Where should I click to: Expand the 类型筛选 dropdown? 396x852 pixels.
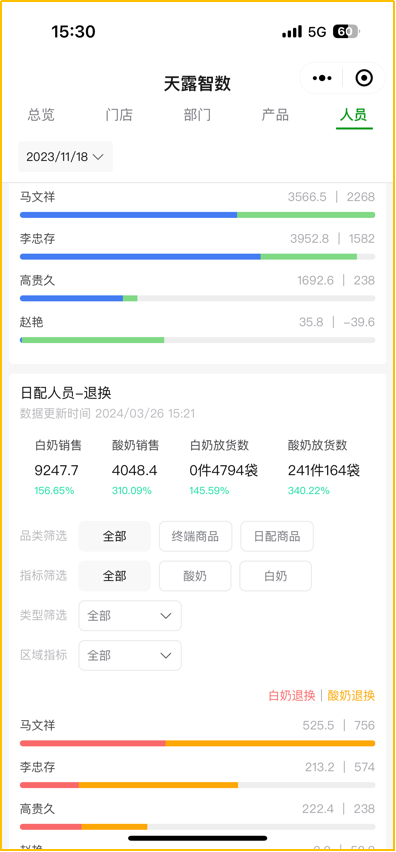click(130, 616)
